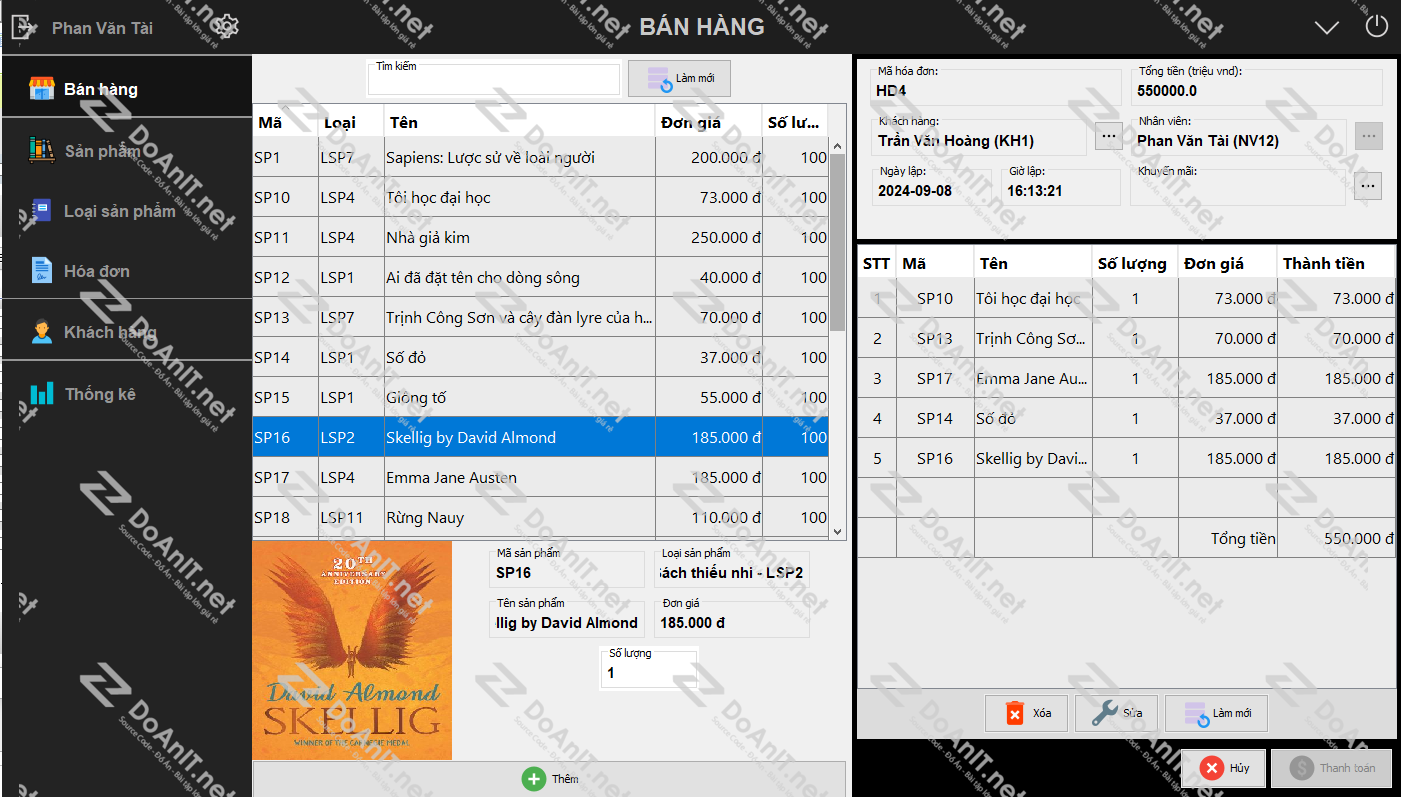
Task: Click the Mã sản phẩm field SP16
Action: (567, 569)
